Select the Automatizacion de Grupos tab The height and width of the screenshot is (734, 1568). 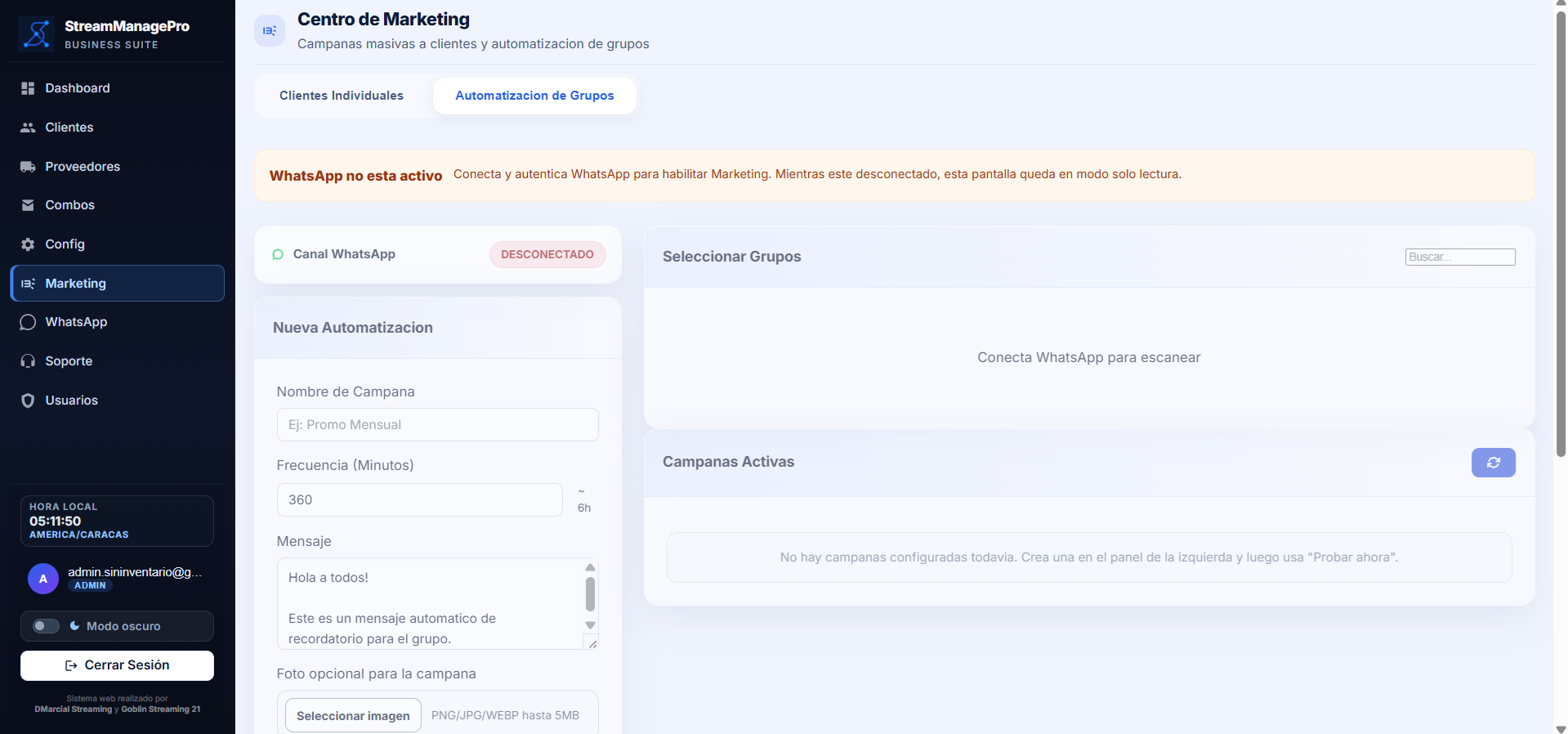point(534,96)
